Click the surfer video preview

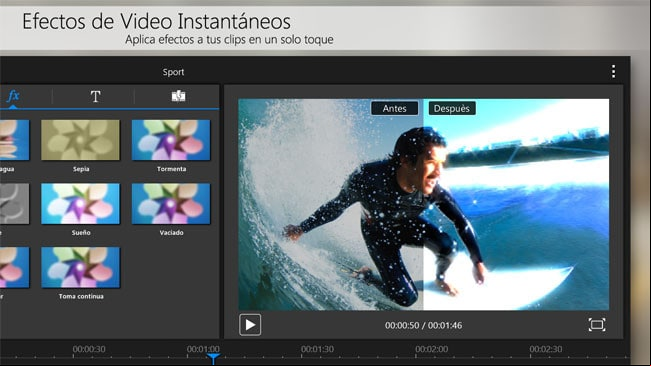(423, 204)
